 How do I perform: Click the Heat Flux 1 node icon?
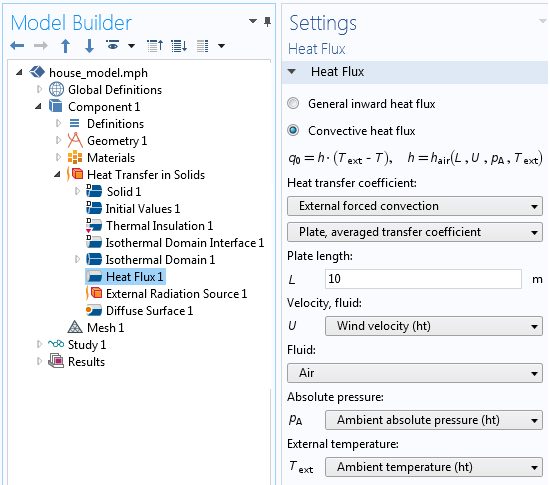(94, 276)
